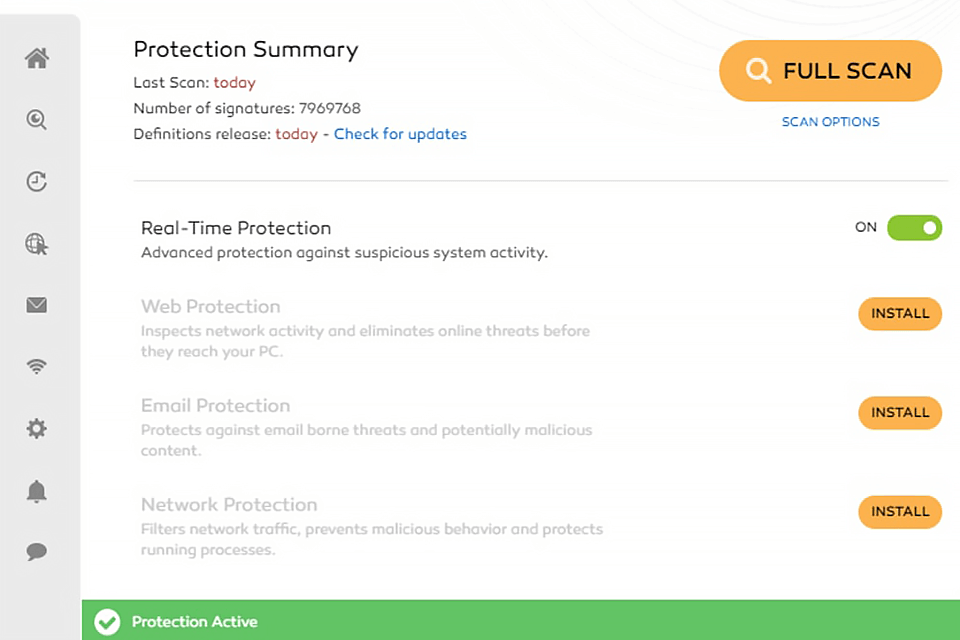Open the Email Protection envelope icon
The image size is (960, 640).
36,305
